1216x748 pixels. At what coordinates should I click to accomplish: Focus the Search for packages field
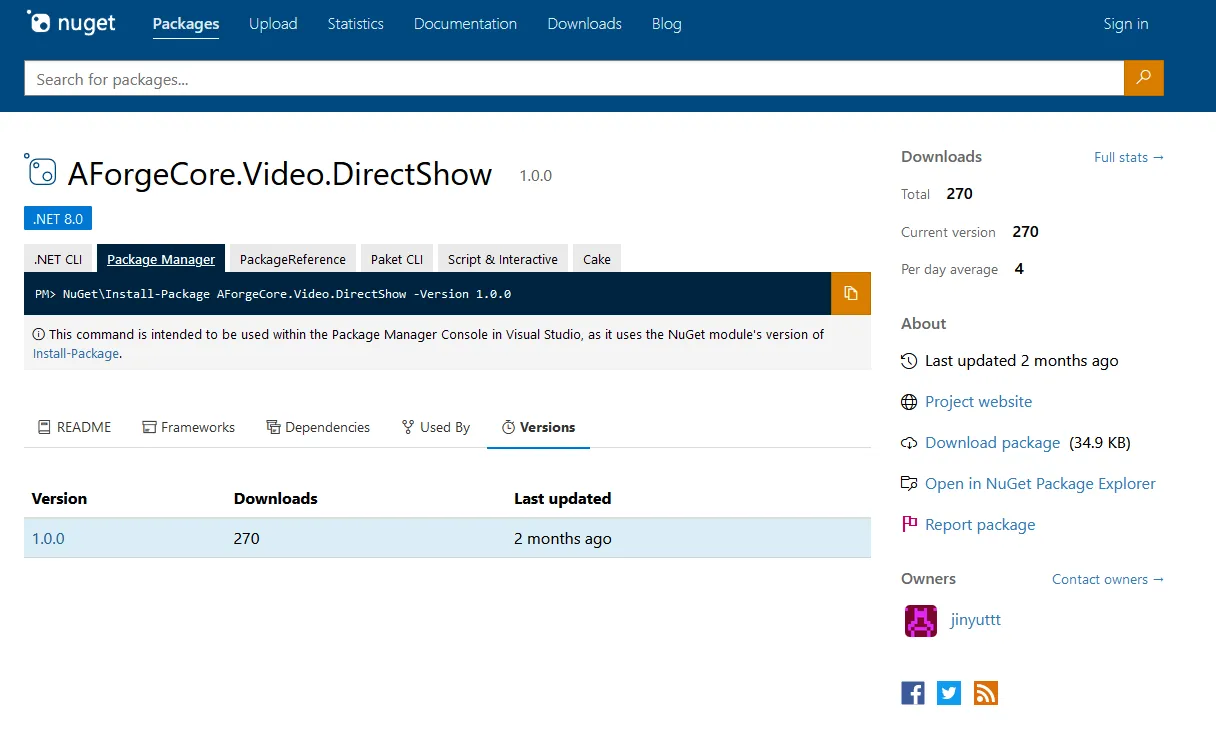pyautogui.click(x=573, y=79)
